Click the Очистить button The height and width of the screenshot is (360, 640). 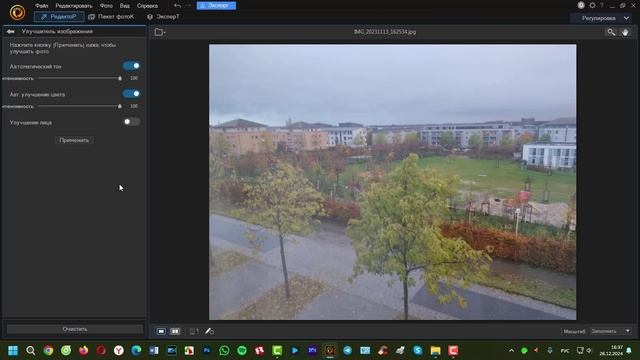click(x=75, y=329)
